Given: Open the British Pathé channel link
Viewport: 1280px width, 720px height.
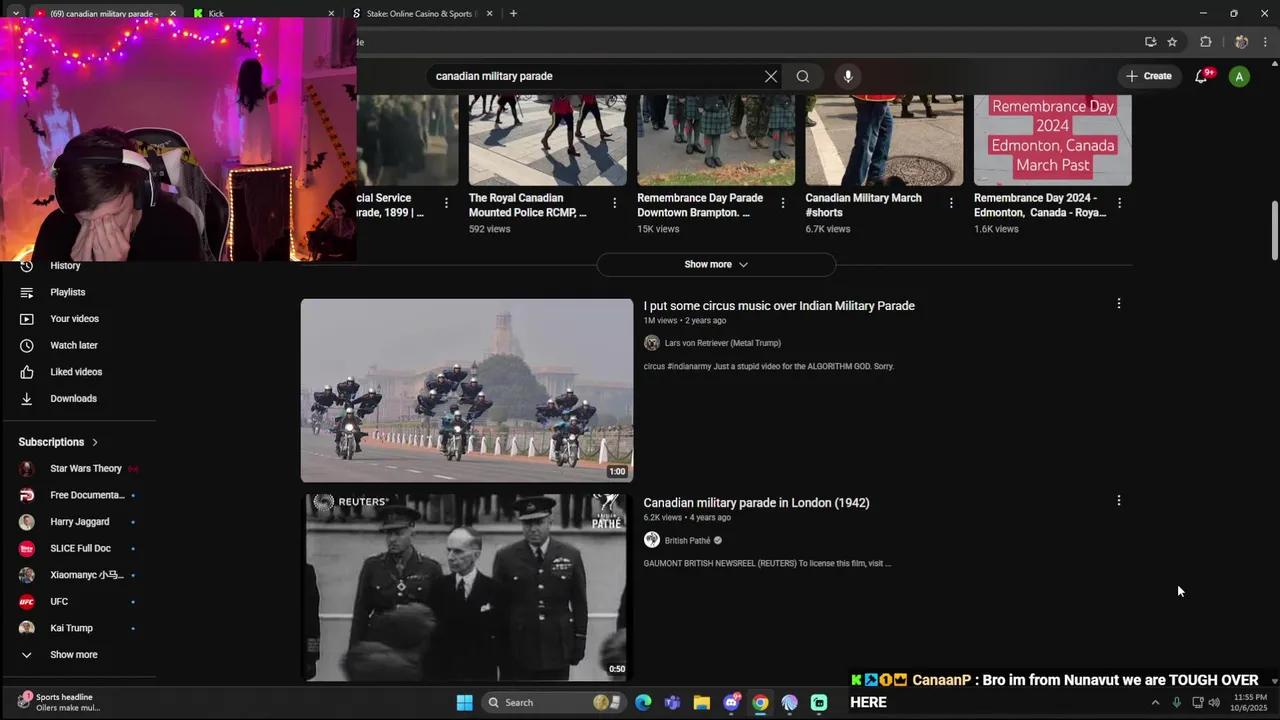Looking at the screenshot, I should click(x=687, y=540).
